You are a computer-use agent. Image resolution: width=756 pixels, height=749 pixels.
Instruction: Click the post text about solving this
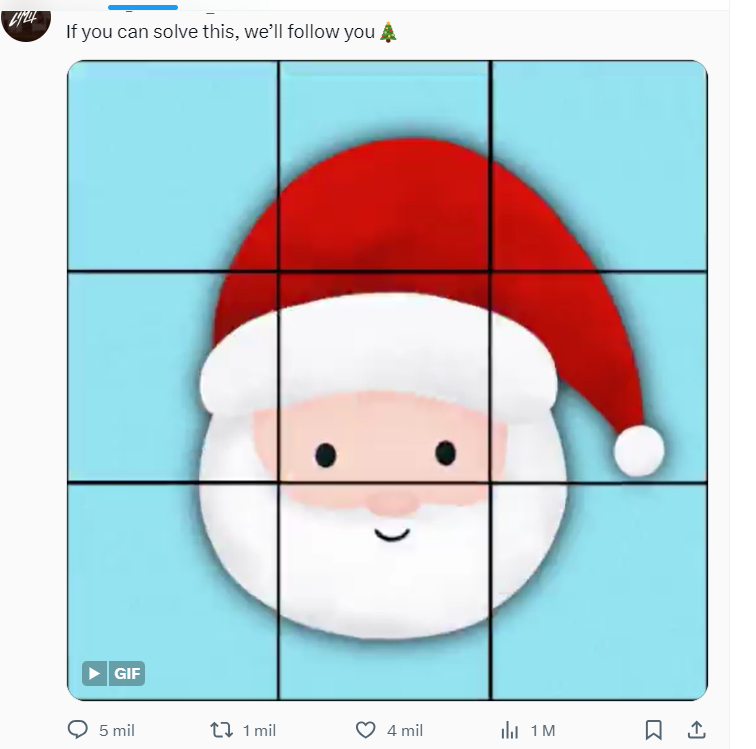(220, 32)
